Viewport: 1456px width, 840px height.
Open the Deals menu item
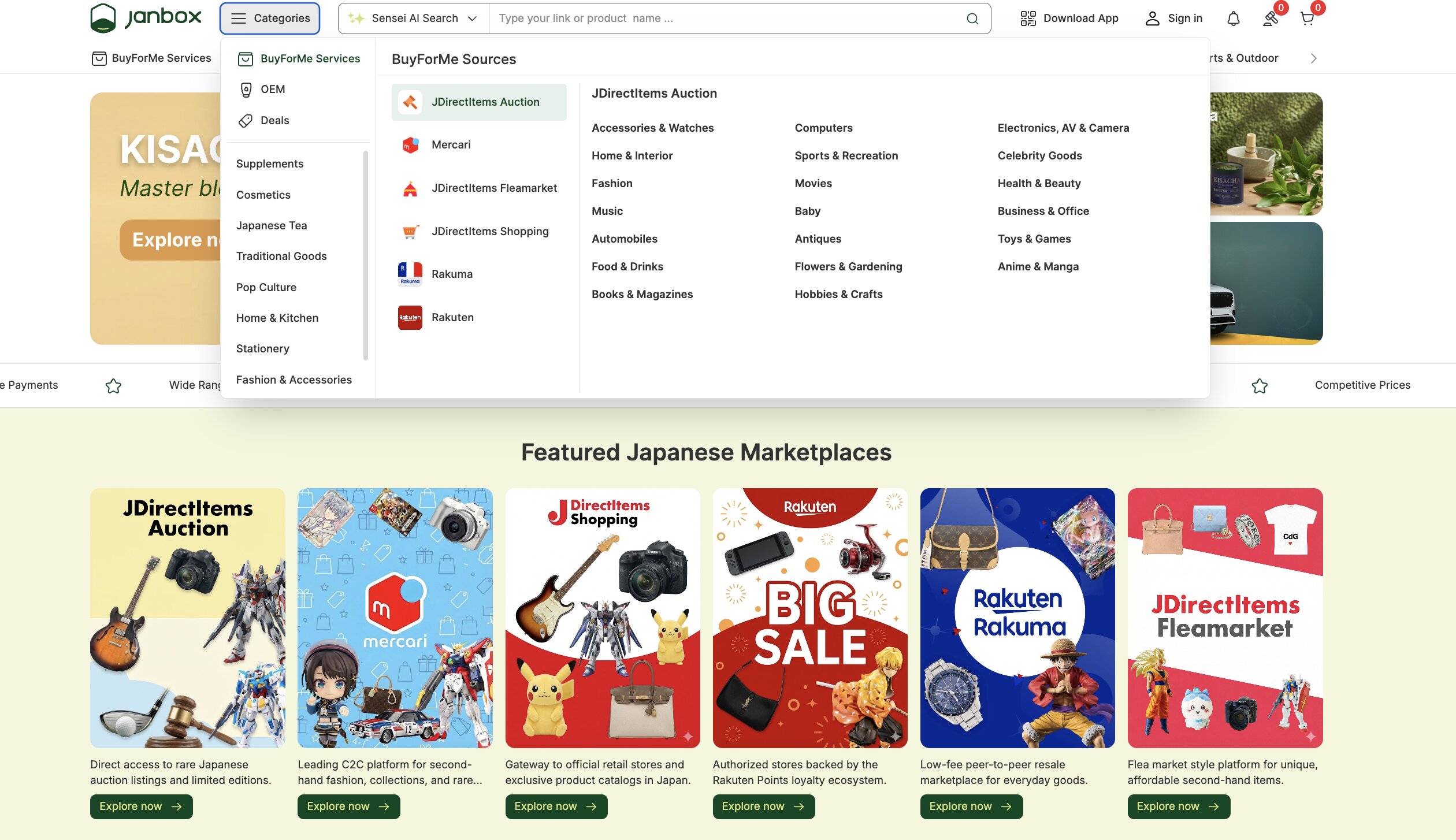[x=275, y=121]
